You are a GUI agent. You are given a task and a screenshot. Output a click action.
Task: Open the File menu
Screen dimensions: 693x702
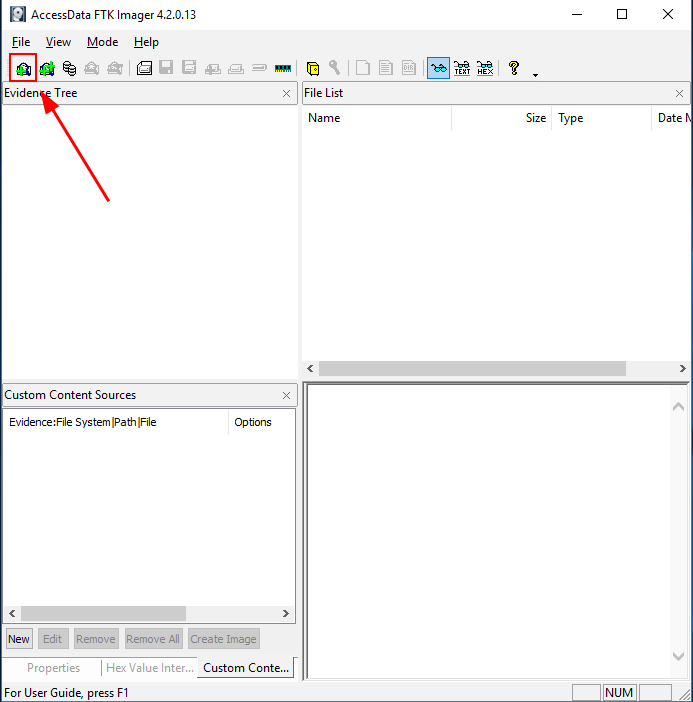click(21, 42)
